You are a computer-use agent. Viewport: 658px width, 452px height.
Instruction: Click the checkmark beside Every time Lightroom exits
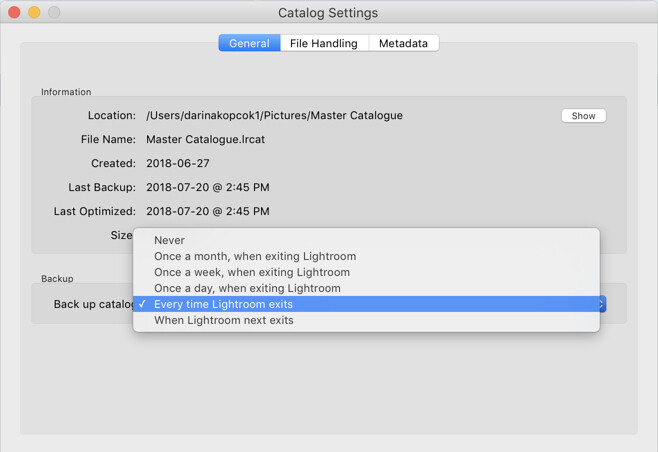(142, 304)
